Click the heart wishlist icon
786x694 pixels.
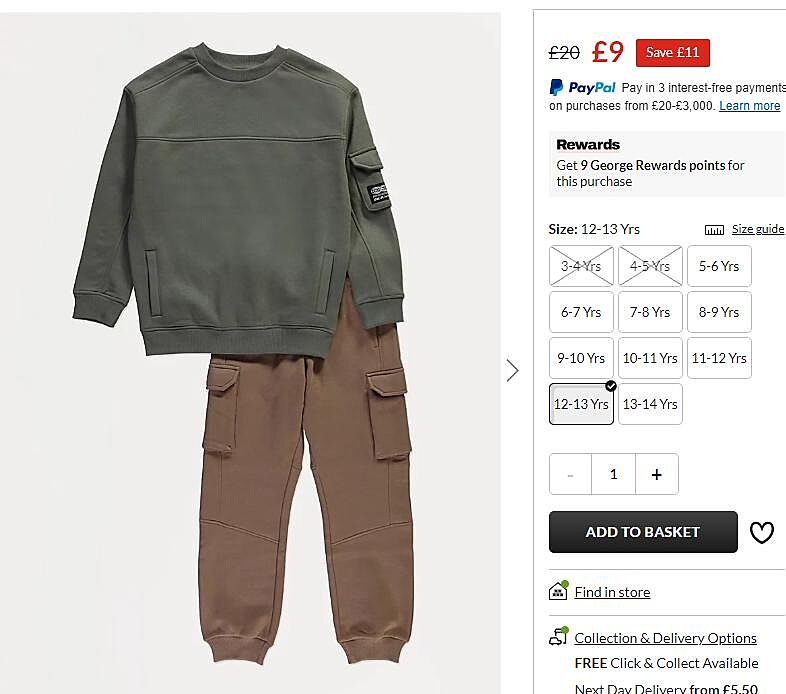[x=762, y=533]
